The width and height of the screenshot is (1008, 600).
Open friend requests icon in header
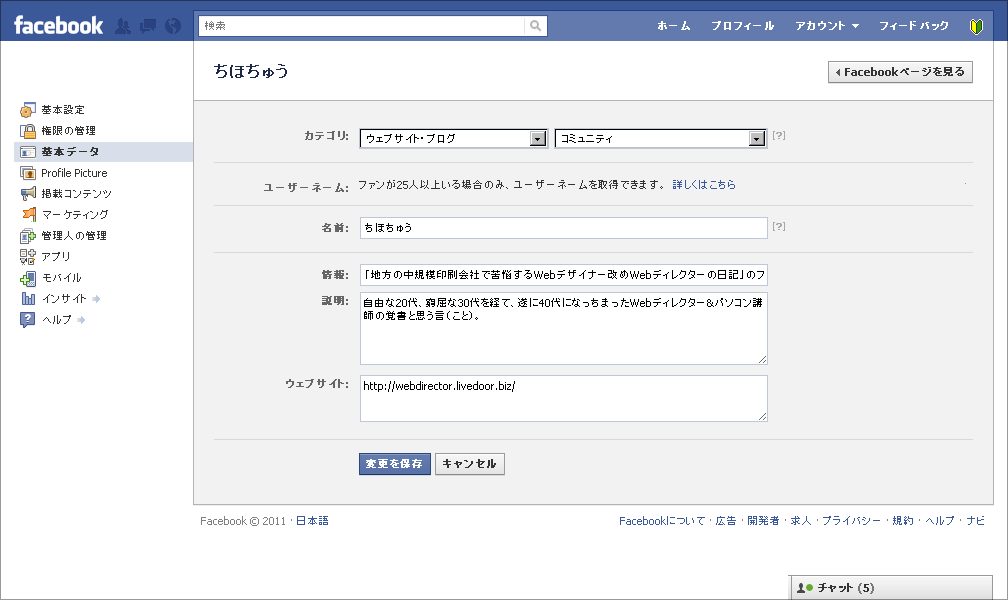coord(123,26)
